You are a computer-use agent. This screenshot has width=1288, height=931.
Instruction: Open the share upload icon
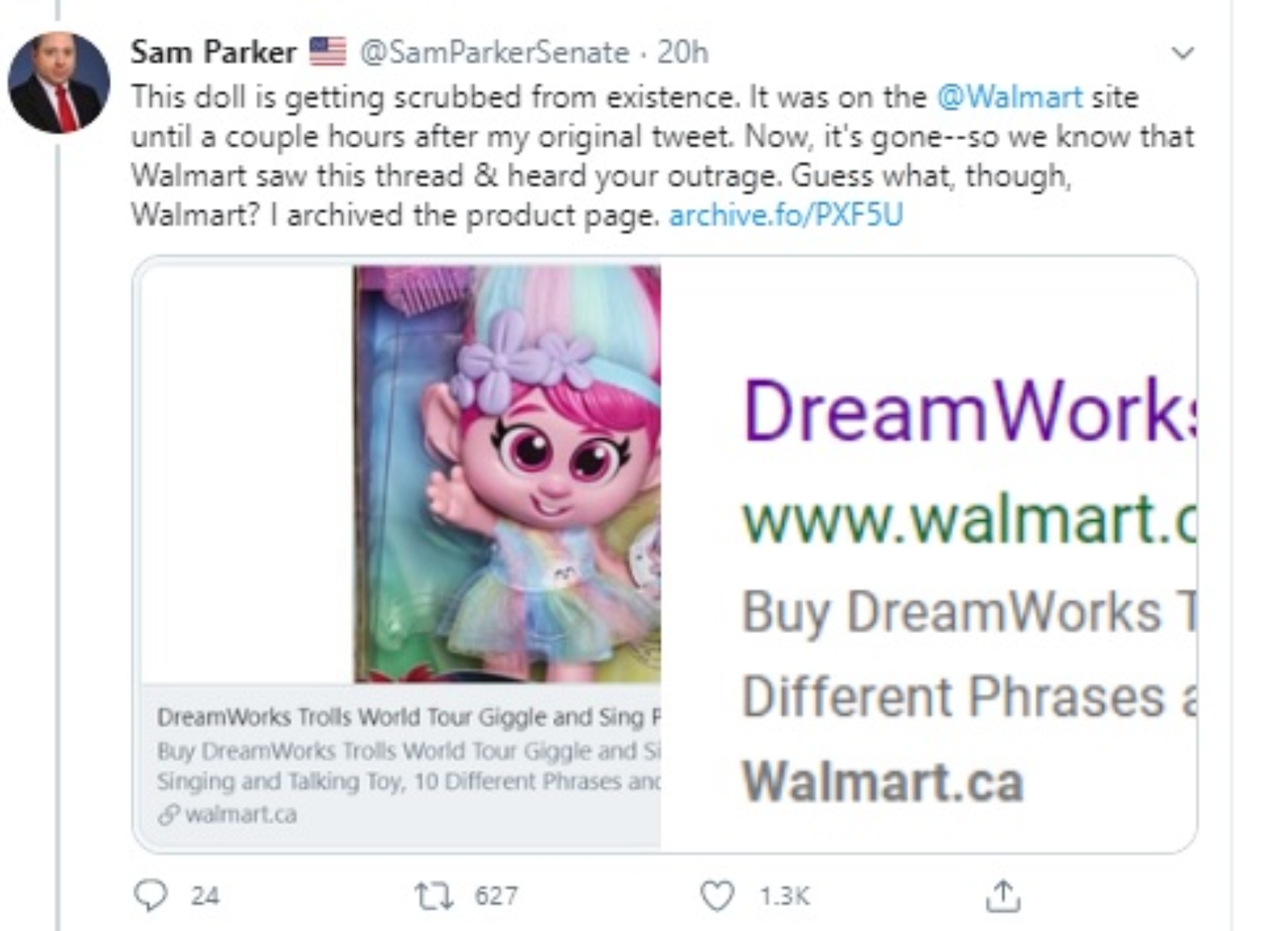click(x=1003, y=895)
